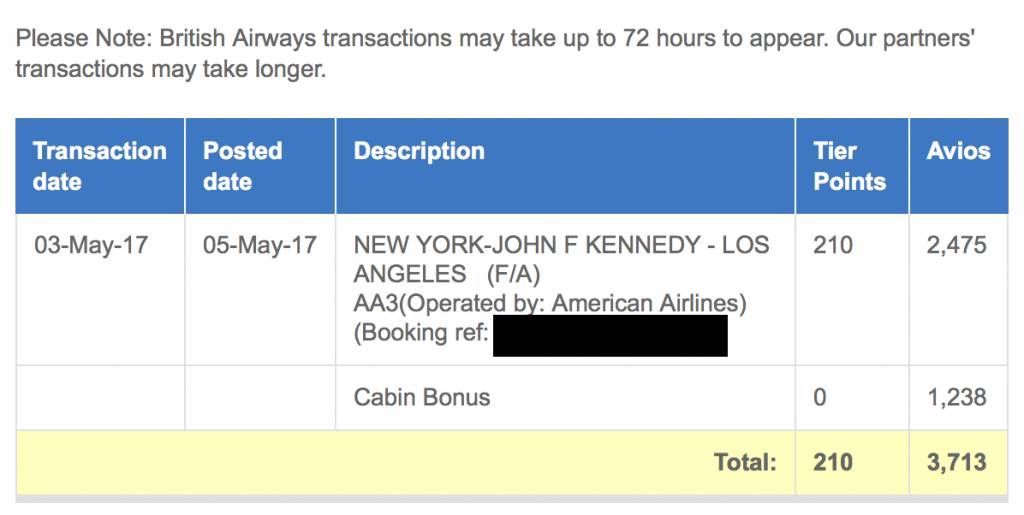Select the total 210 tier points value

[x=833, y=462]
